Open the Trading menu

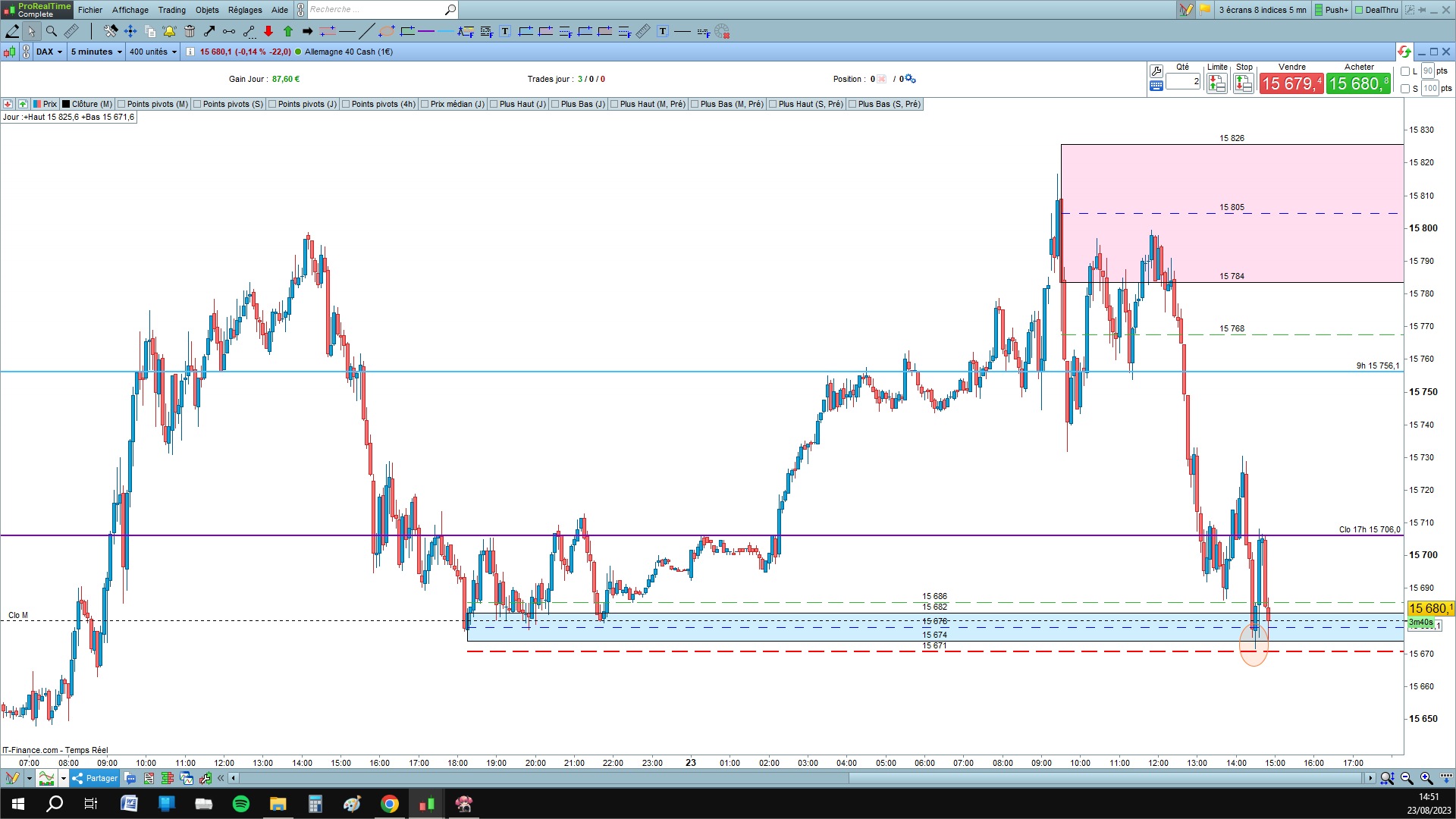tap(171, 10)
